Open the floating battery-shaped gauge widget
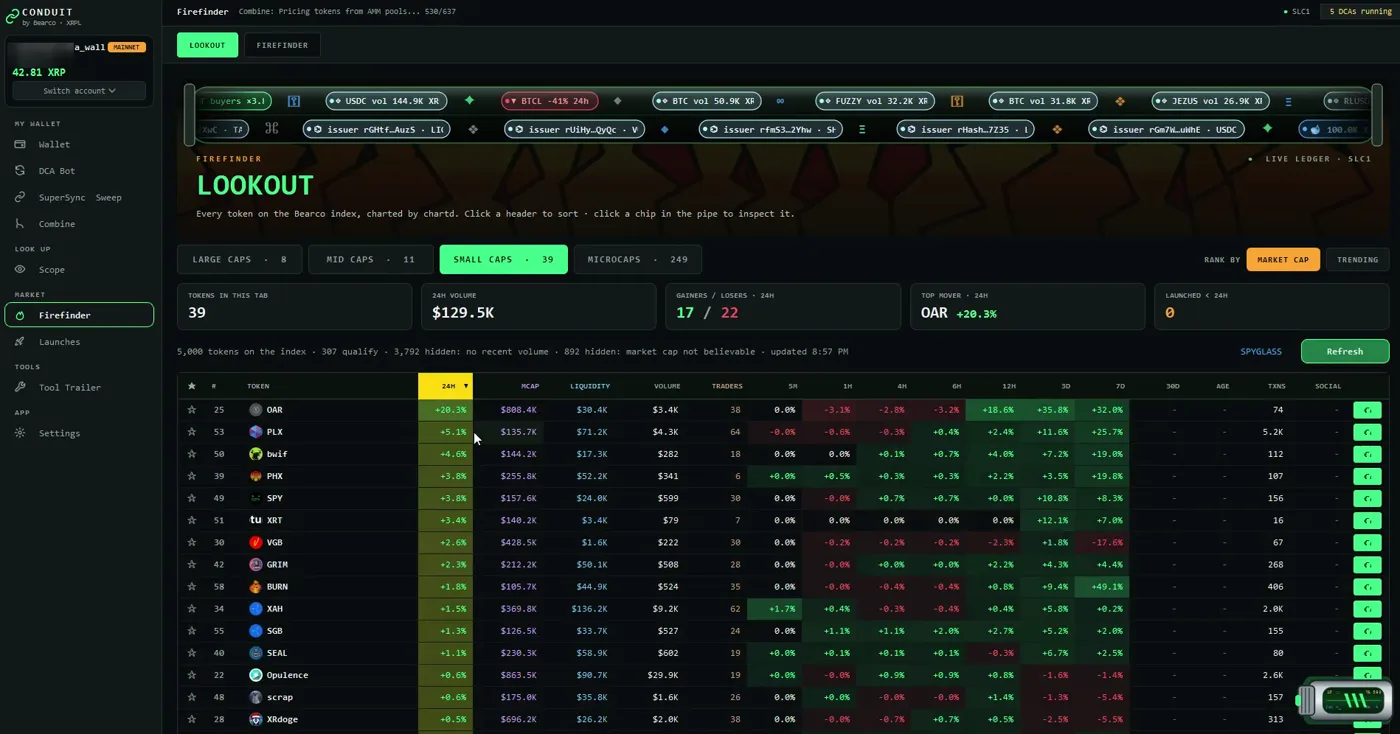The width and height of the screenshot is (1400, 734). tap(1344, 700)
